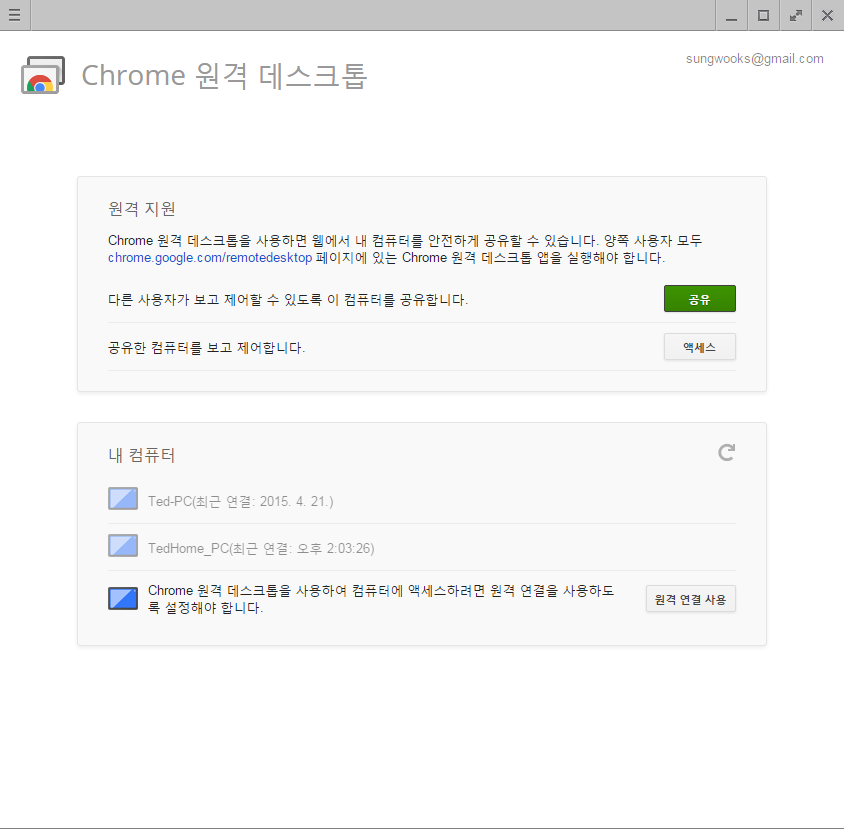Click the 원격 지원 section heading
This screenshot has height=829, width=844.
142,208
